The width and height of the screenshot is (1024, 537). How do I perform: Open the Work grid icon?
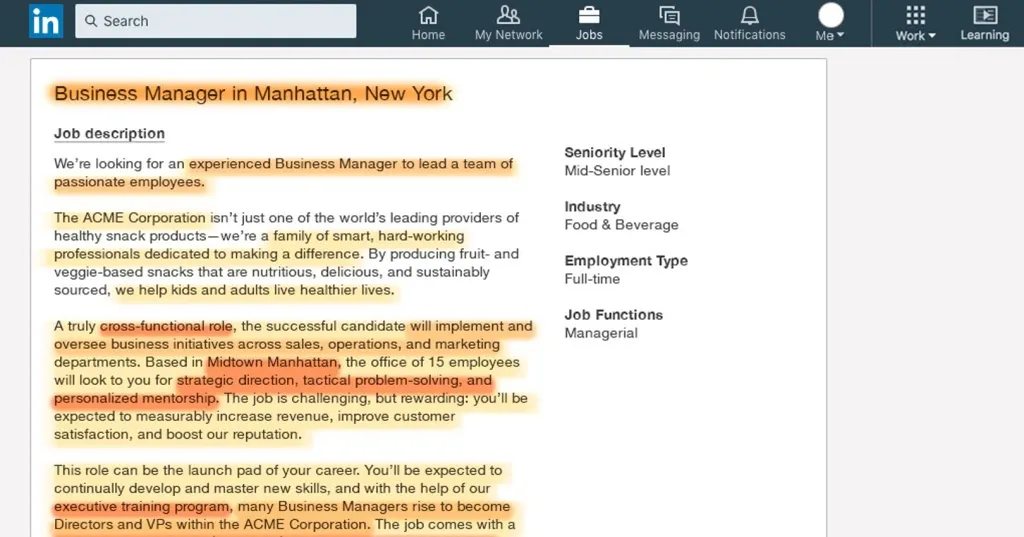pos(916,15)
